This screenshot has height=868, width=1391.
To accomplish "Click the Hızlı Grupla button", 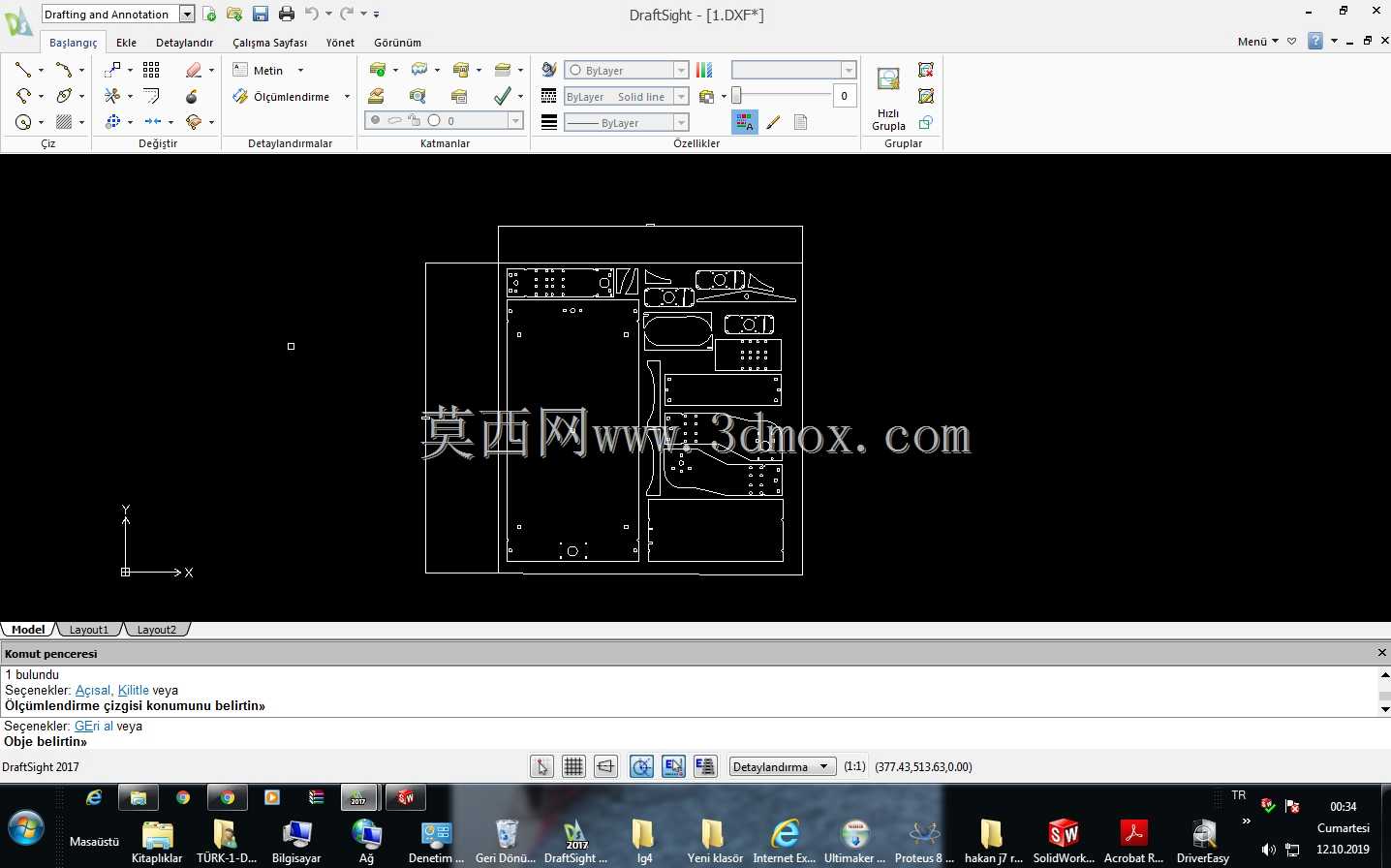I will (x=888, y=99).
